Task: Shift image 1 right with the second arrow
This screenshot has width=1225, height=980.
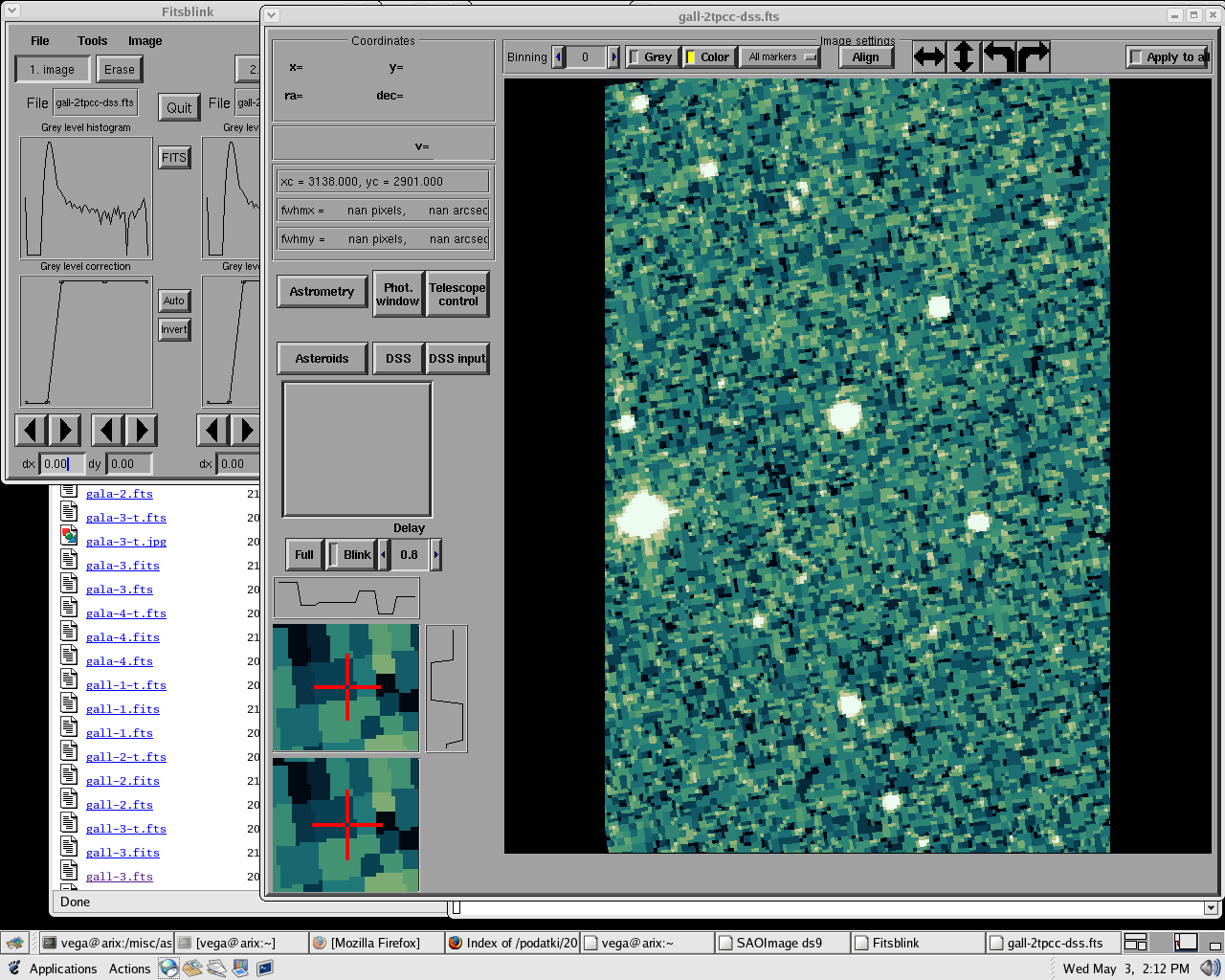Action: pos(65,431)
